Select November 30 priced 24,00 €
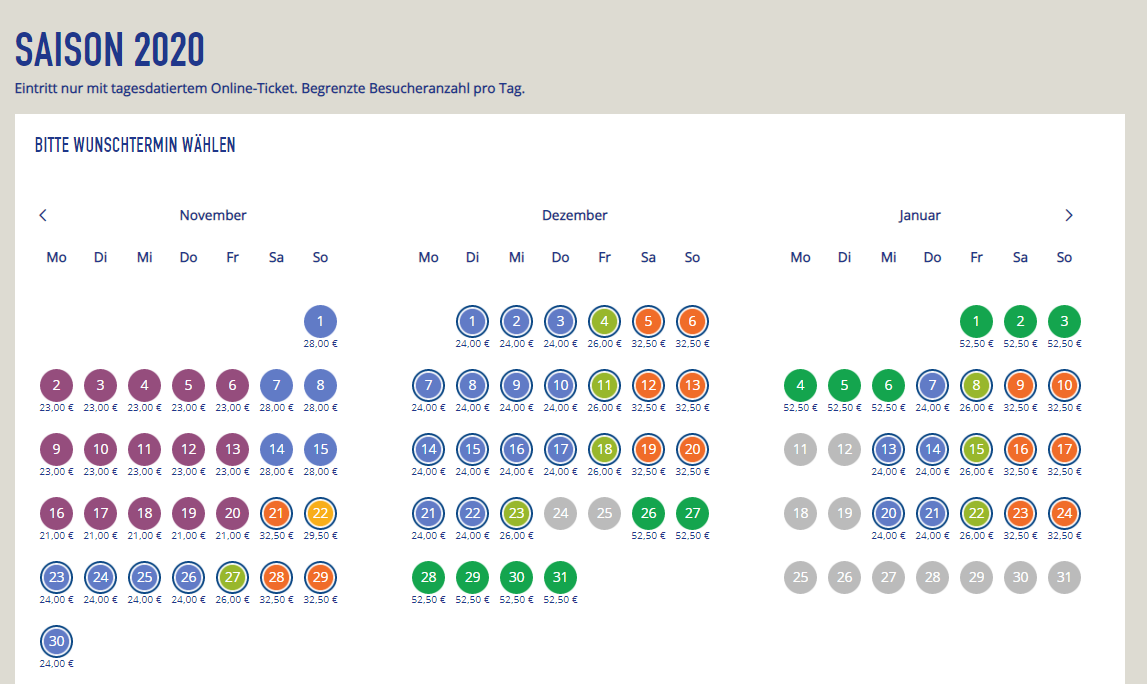The width and height of the screenshot is (1147, 684). point(56,641)
